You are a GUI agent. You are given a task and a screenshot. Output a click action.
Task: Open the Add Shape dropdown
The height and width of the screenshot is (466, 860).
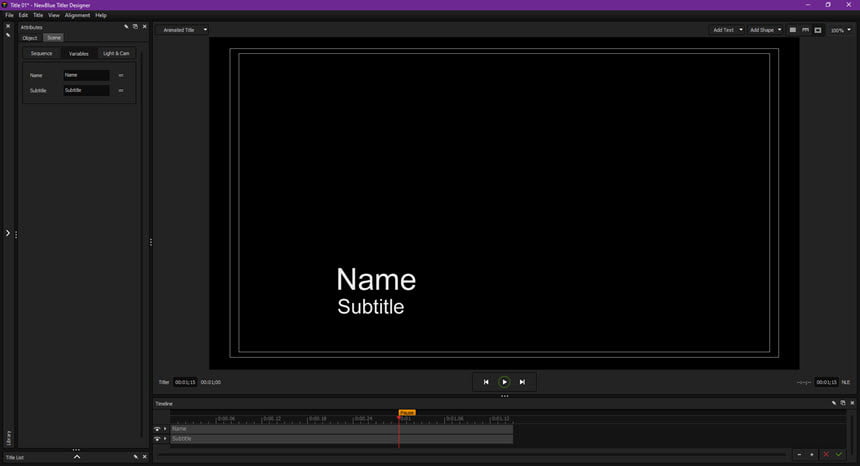coord(766,30)
